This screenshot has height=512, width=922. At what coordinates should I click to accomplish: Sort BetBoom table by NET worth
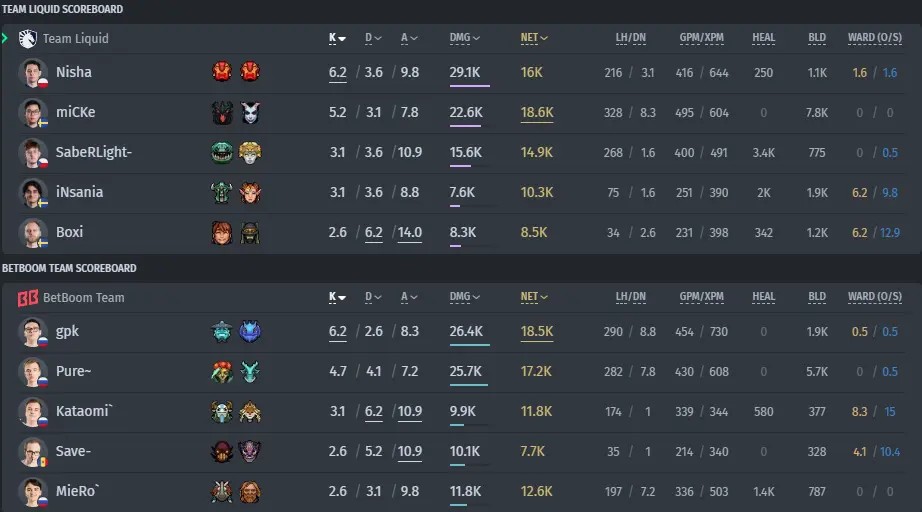tap(534, 297)
